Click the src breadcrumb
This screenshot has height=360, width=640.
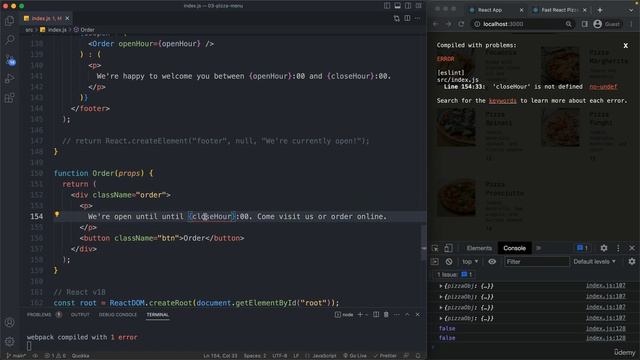[x=29, y=30]
